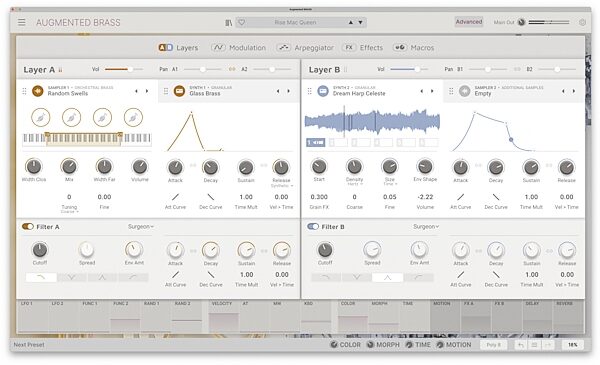Open the preset library browser icon
600x365 pixels.
tap(228, 23)
